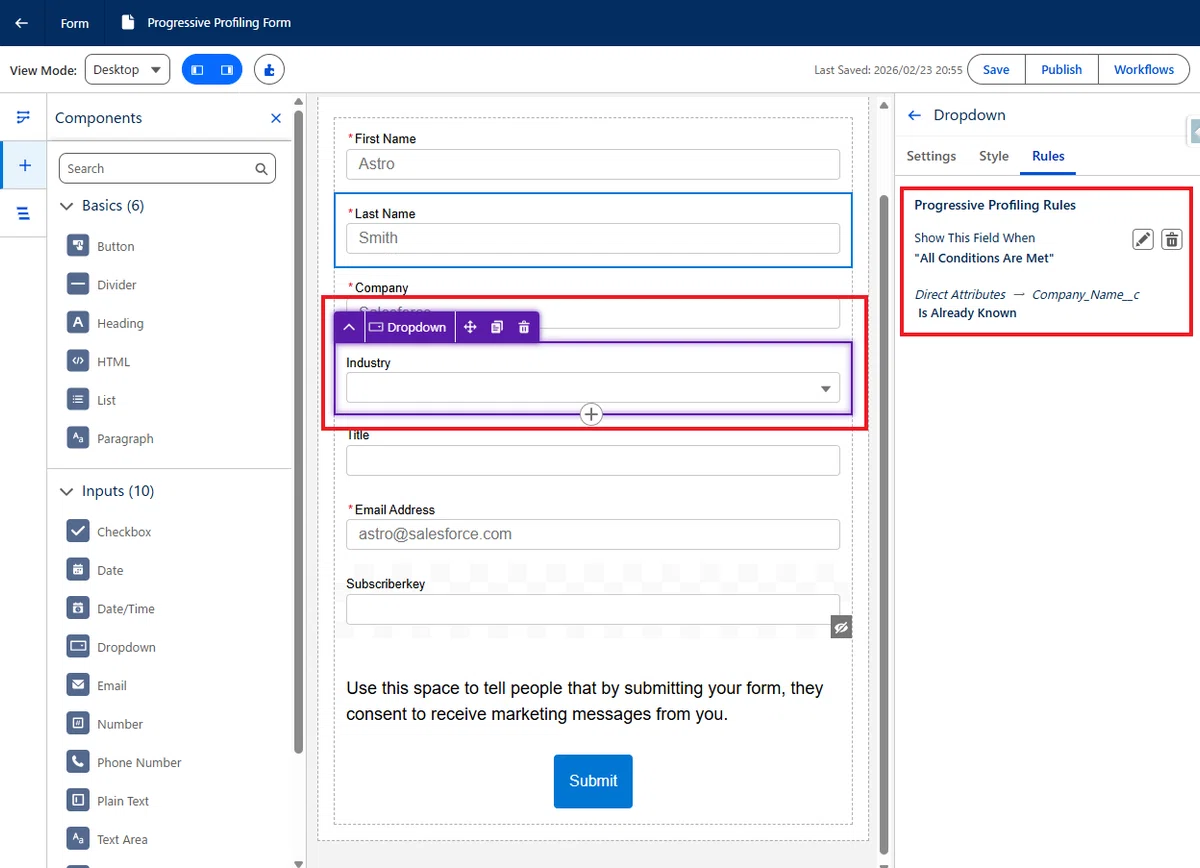
Task: Select the Date component icon
Action: point(78,570)
